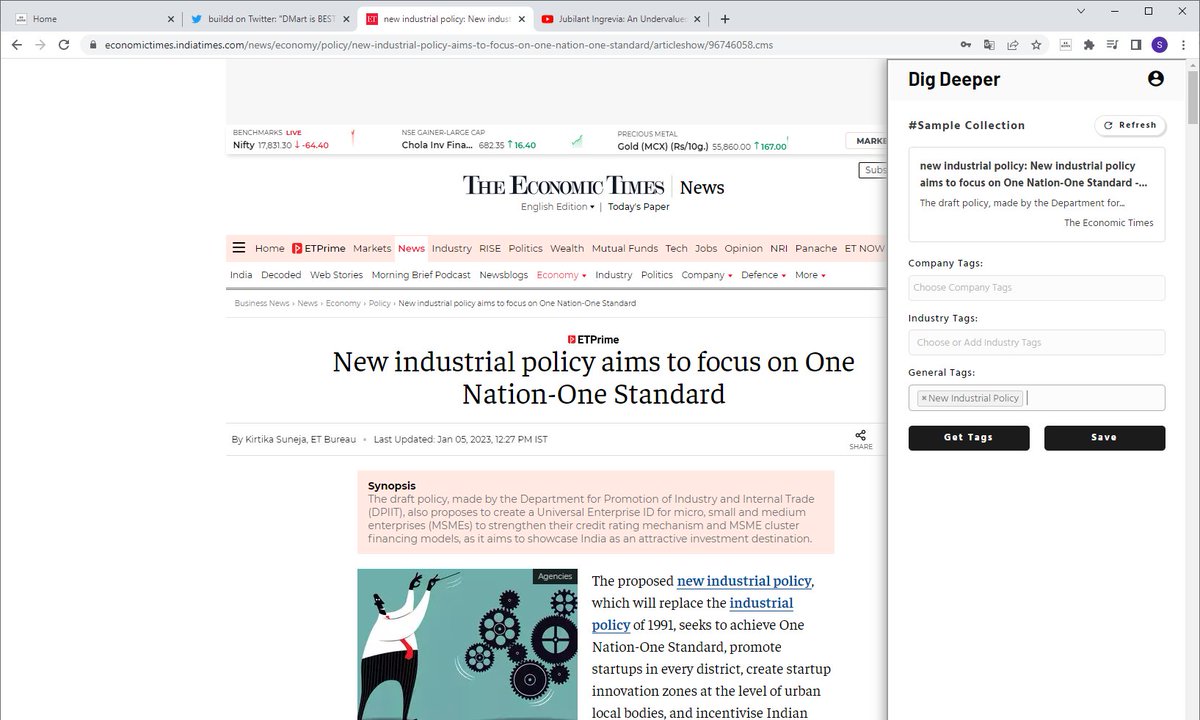Open the 'new industrial policy' article hyperlink
Viewport: 1200px width, 720px height.
(745, 581)
